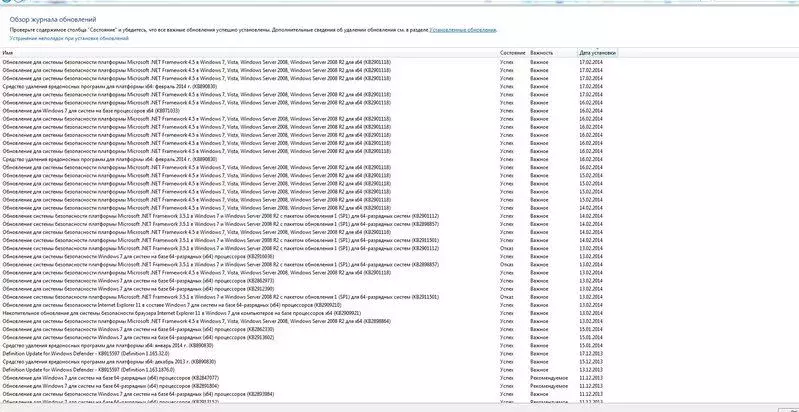
Task: Click 'Важное' cell in KB971033 row
Action: pyautogui.click(x=539, y=111)
